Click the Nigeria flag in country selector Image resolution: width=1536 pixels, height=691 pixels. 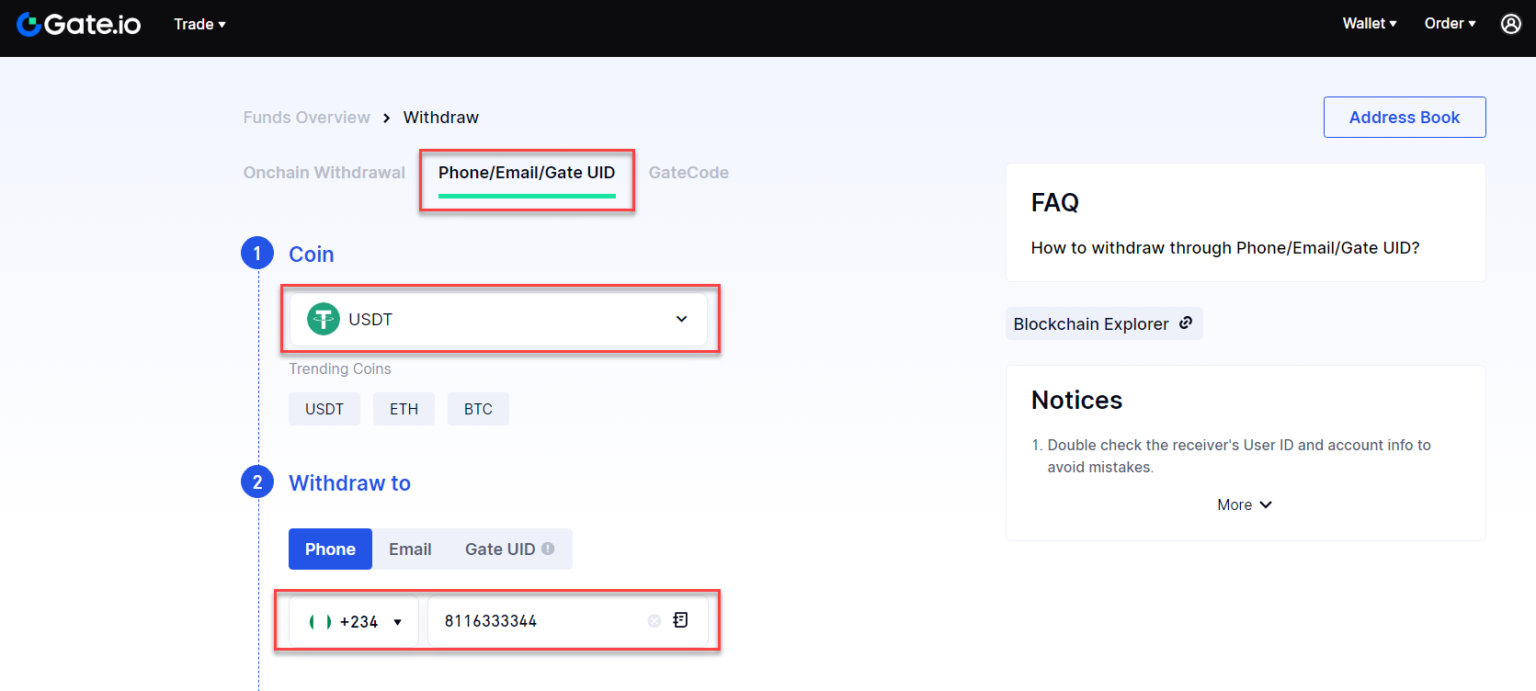click(319, 620)
